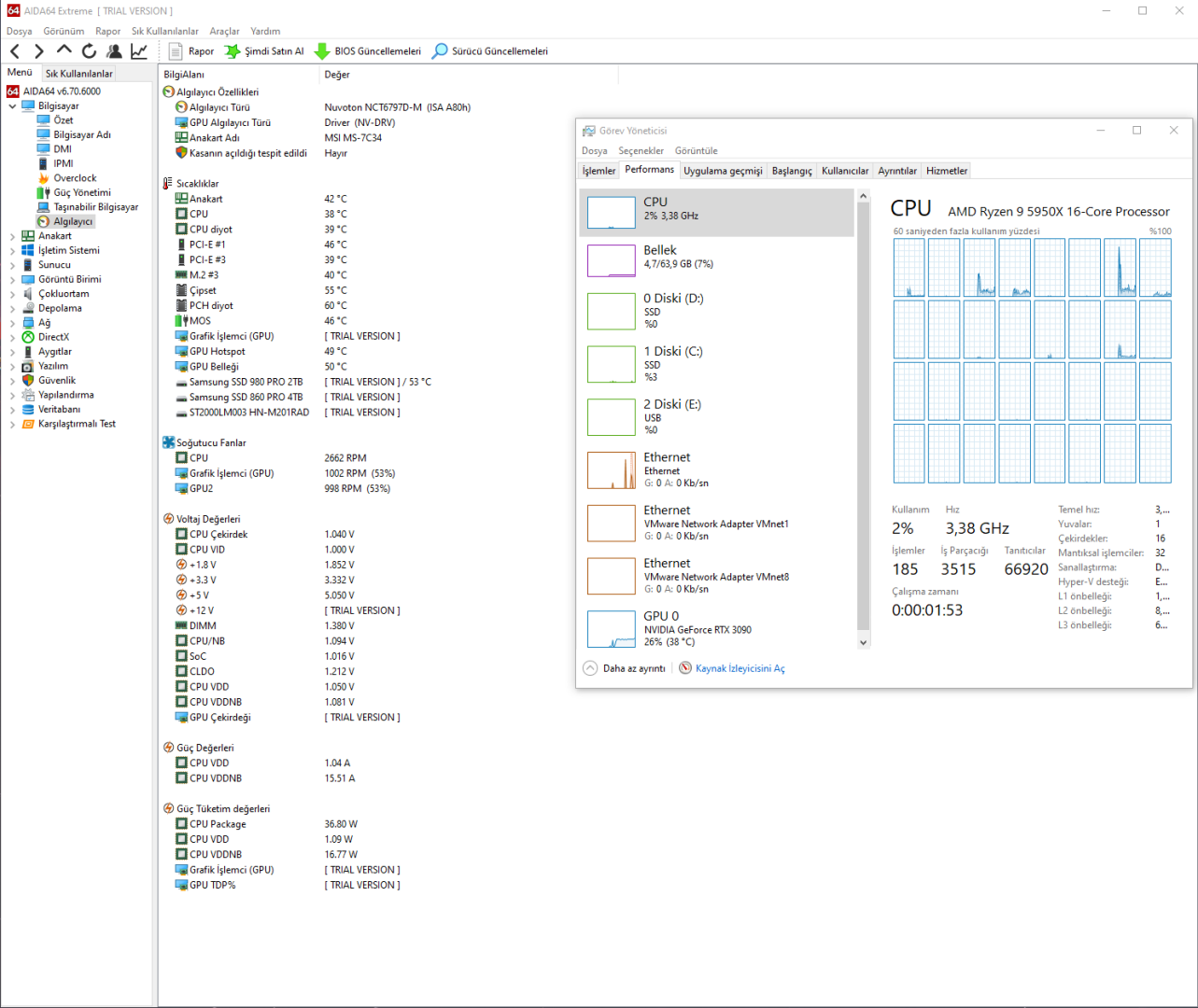Expand the DirectX tree node

[12, 337]
